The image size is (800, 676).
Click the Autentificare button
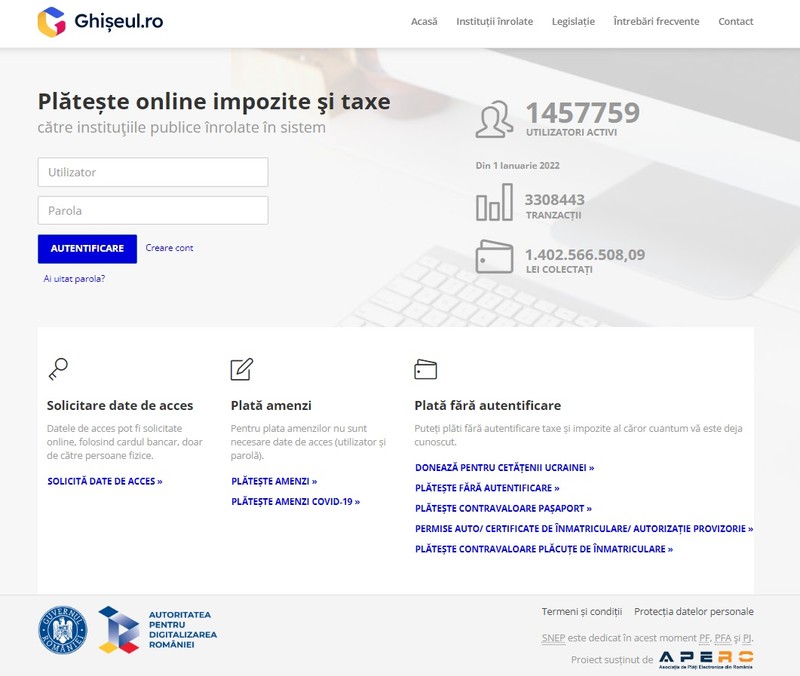(x=87, y=248)
